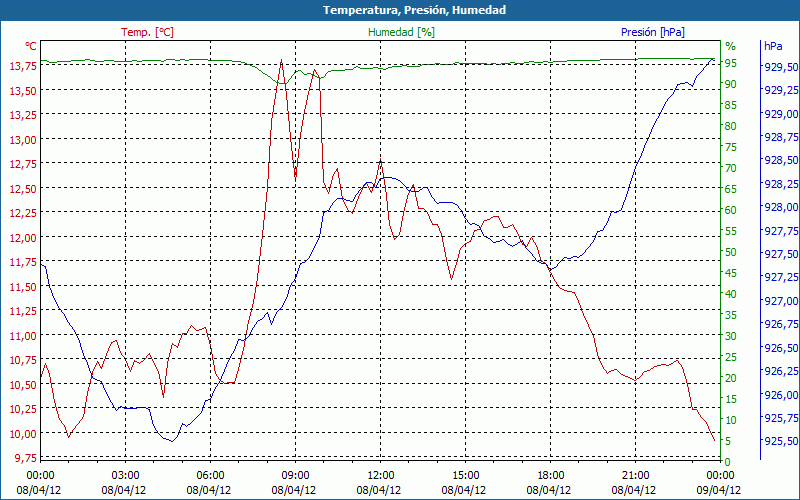Click humidity axis value '90'
Image resolution: width=800 pixels, height=500 pixels.
tap(731, 84)
